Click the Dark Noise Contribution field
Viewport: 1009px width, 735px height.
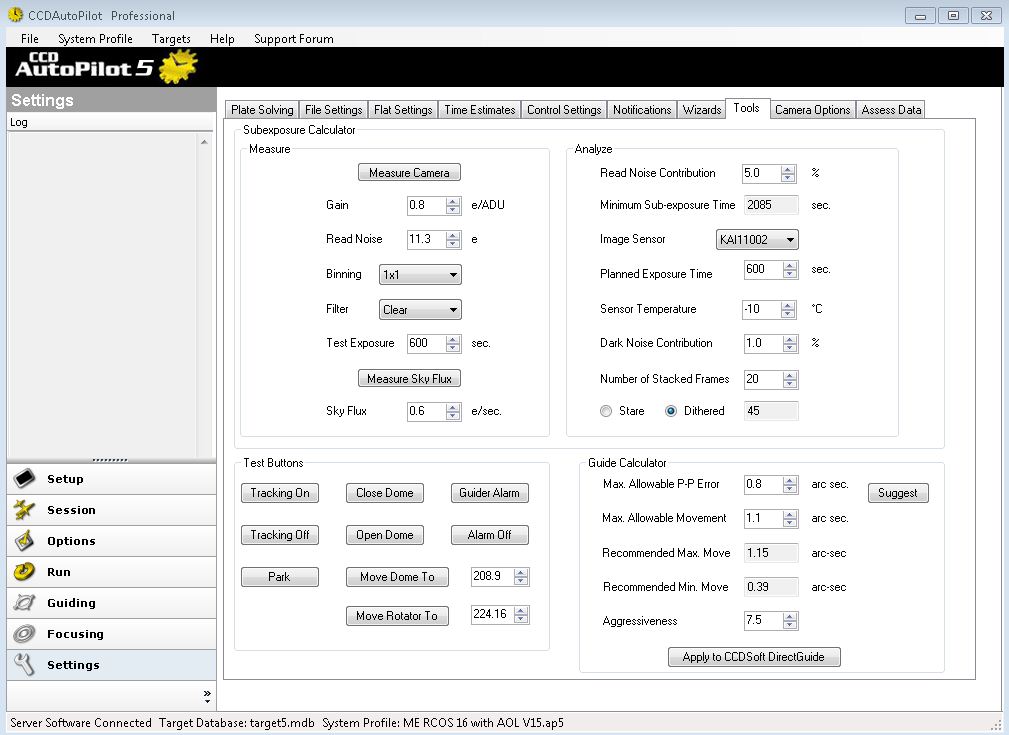[763, 343]
